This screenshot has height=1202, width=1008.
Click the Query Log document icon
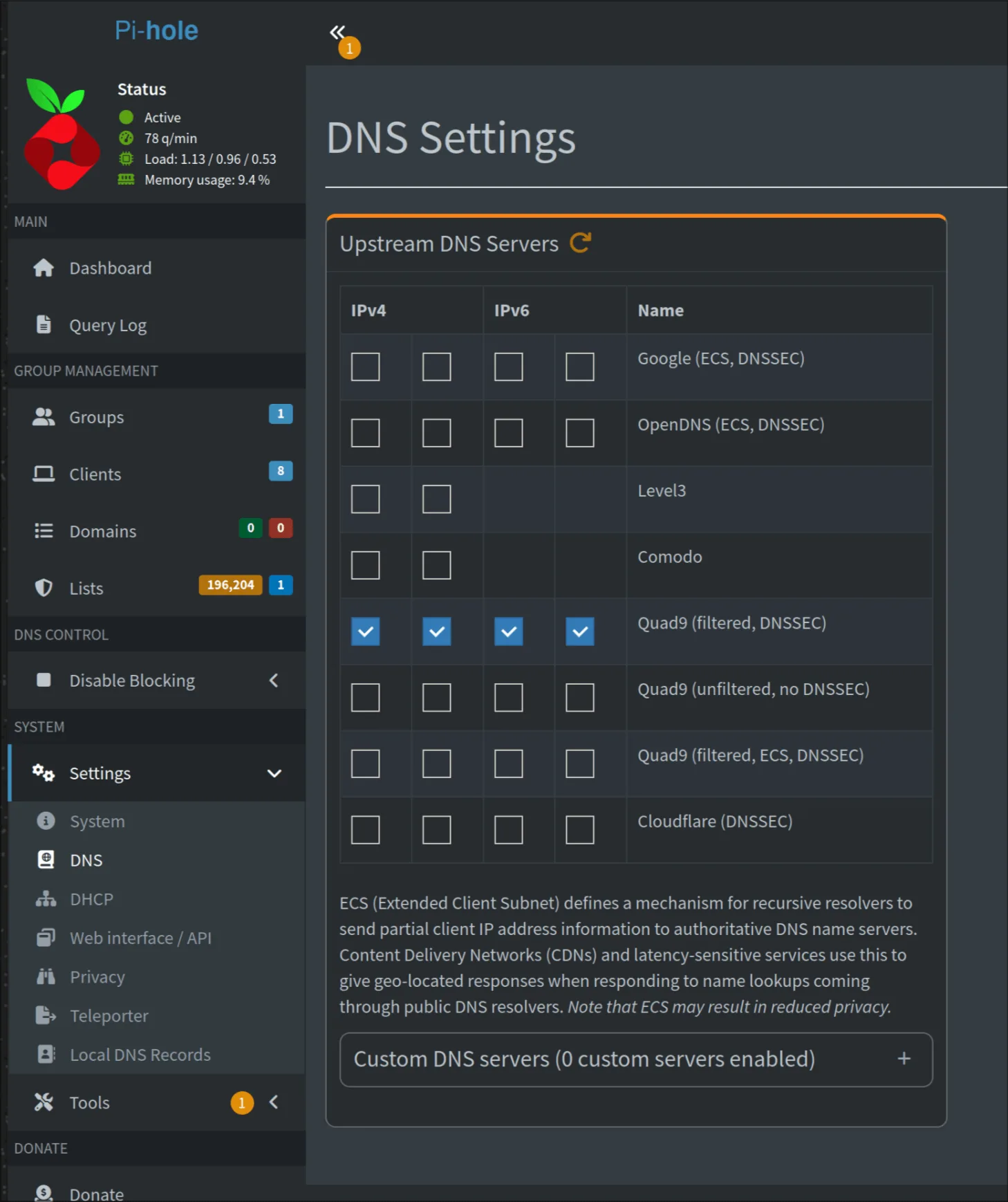click(x=44, y=324)
